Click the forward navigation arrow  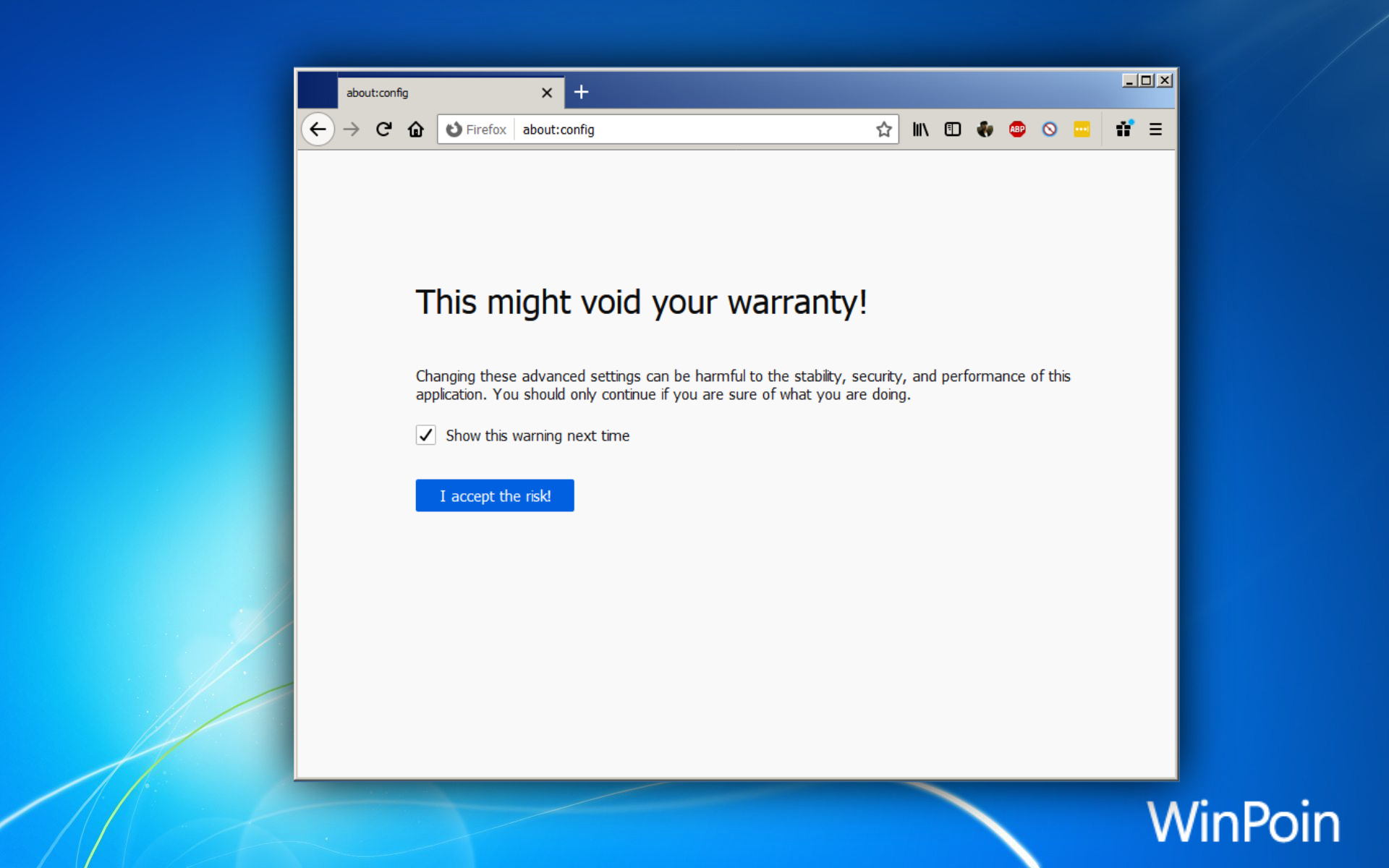point(352,129)
